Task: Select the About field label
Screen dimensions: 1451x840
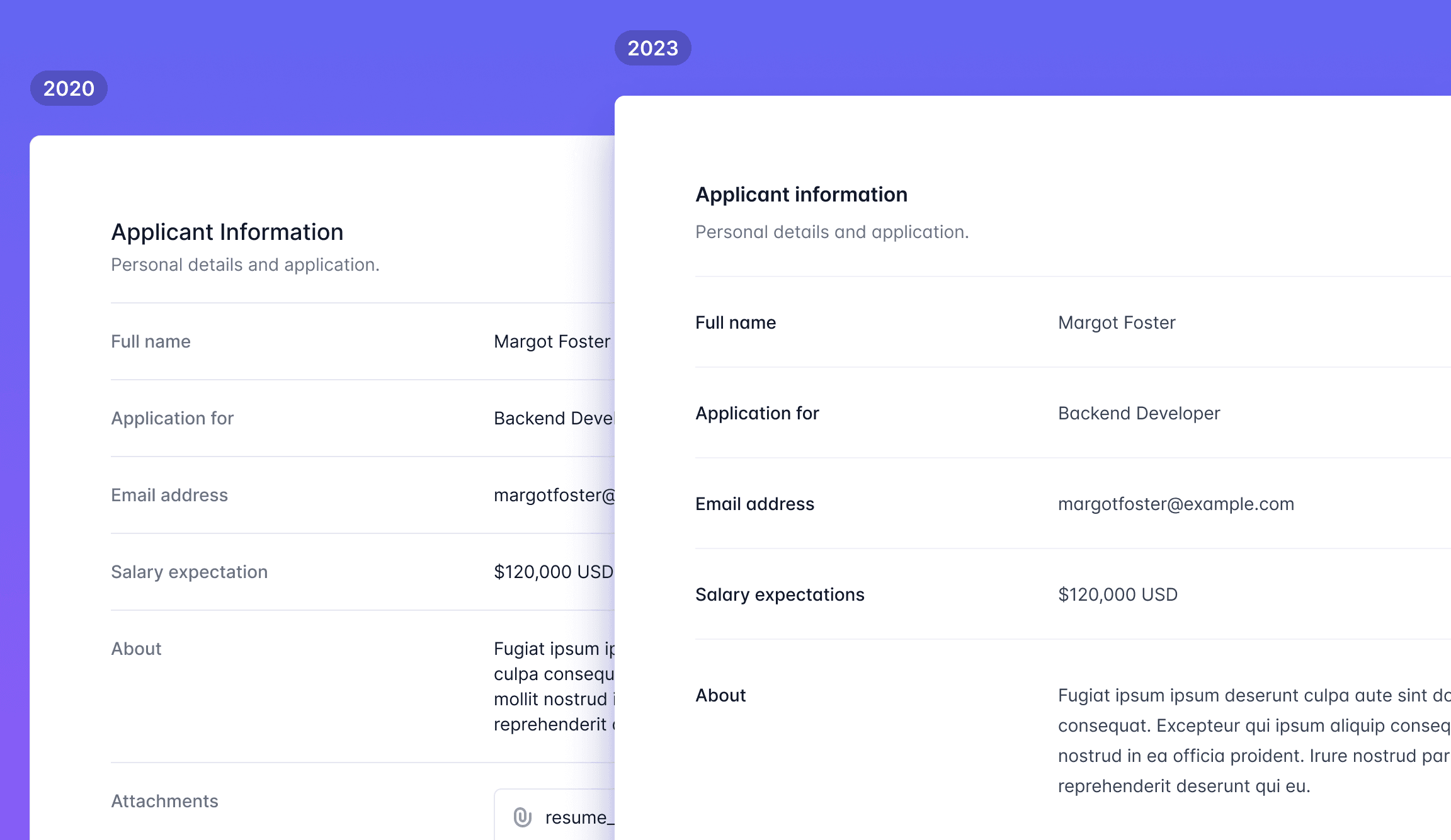Action: pos(720,695)
